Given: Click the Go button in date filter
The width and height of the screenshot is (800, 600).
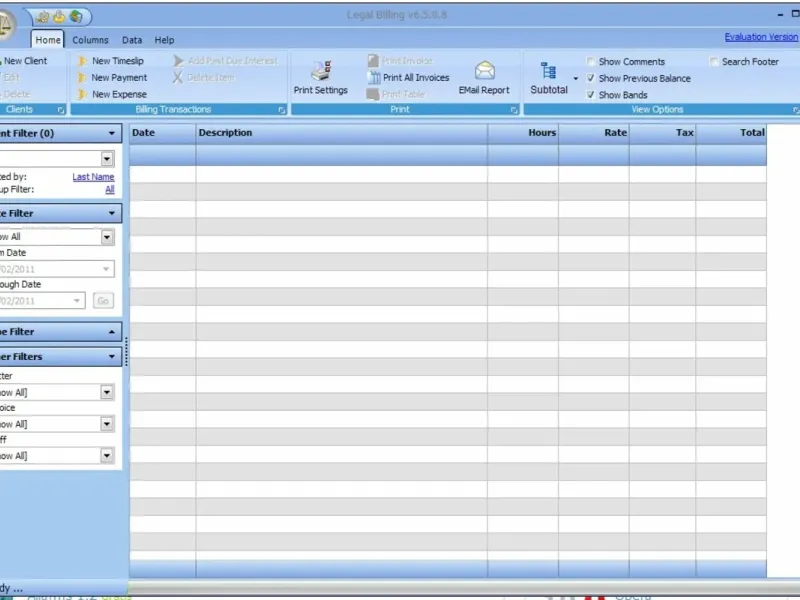Looking at the screenshot, I should pyautogui.click(x=103, y=301).
